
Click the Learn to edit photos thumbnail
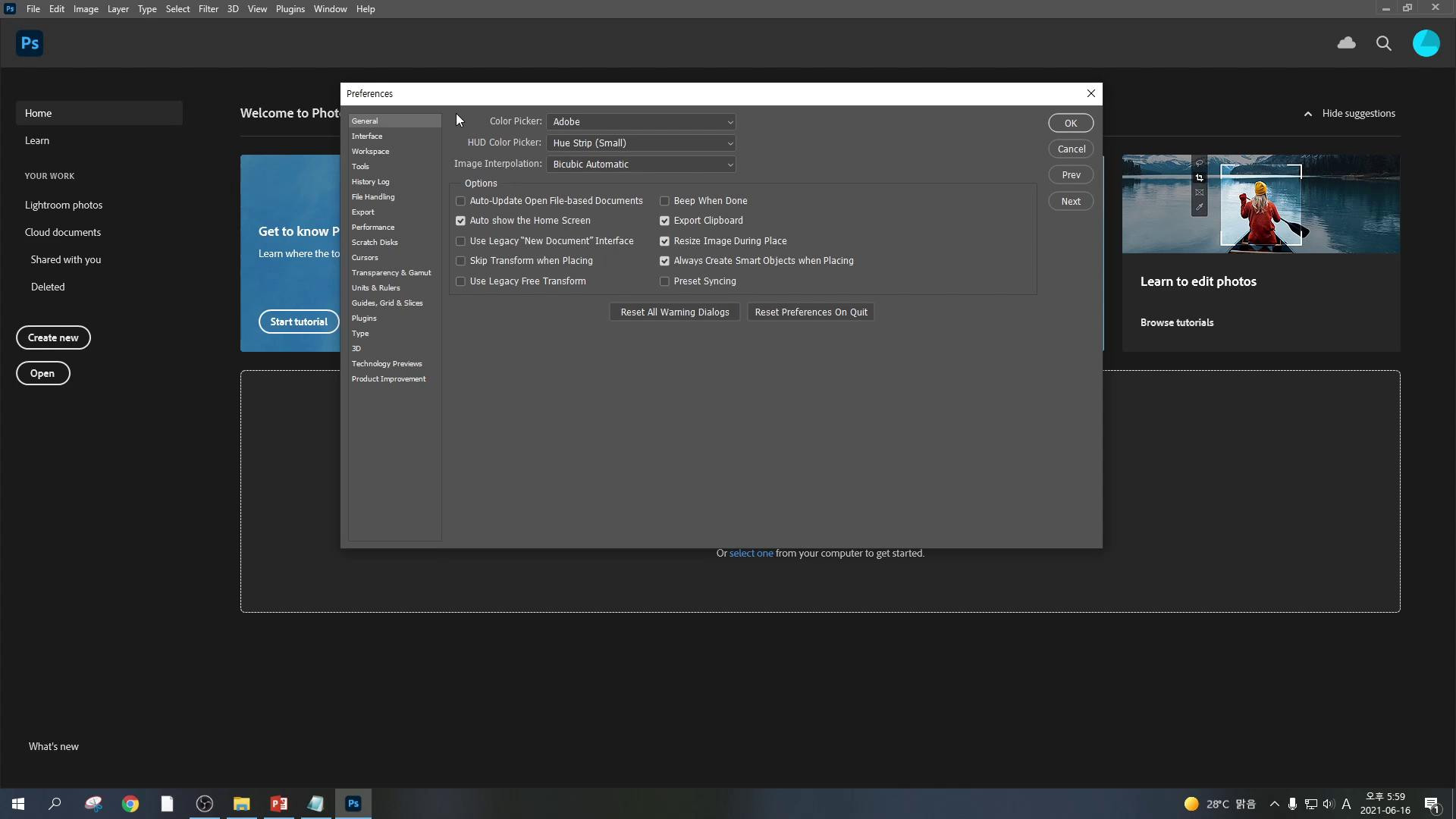click(1260, 204)
